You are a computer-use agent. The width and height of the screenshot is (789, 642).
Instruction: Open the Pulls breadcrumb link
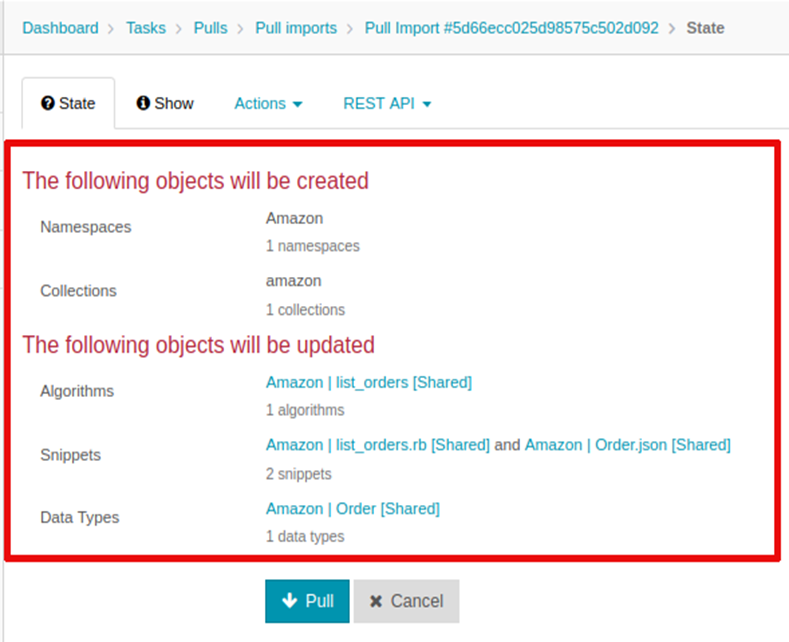tap(210, 28)
